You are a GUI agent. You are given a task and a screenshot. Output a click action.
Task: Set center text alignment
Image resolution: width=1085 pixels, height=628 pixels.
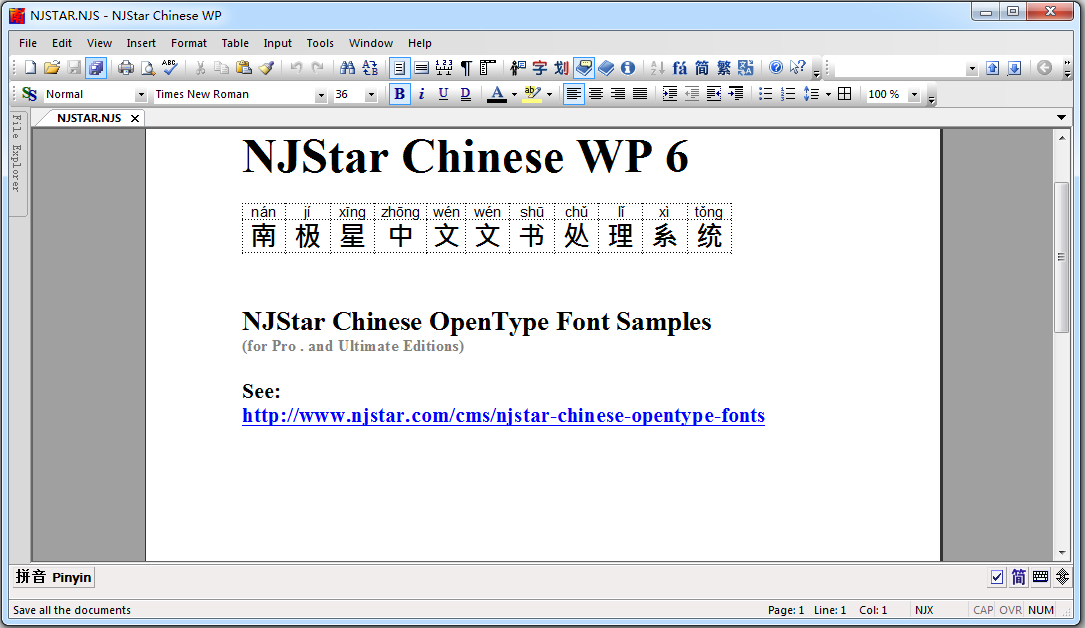596,94
